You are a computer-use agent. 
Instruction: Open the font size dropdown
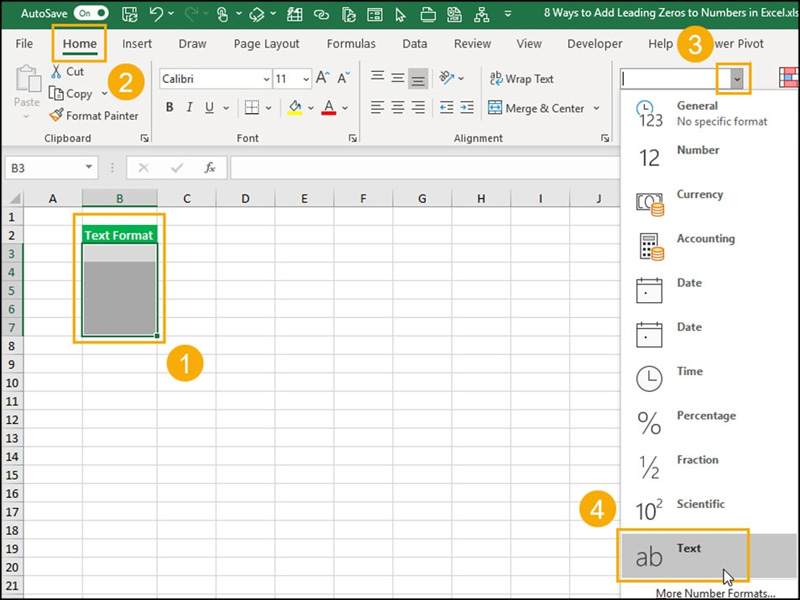pos(306,79)
